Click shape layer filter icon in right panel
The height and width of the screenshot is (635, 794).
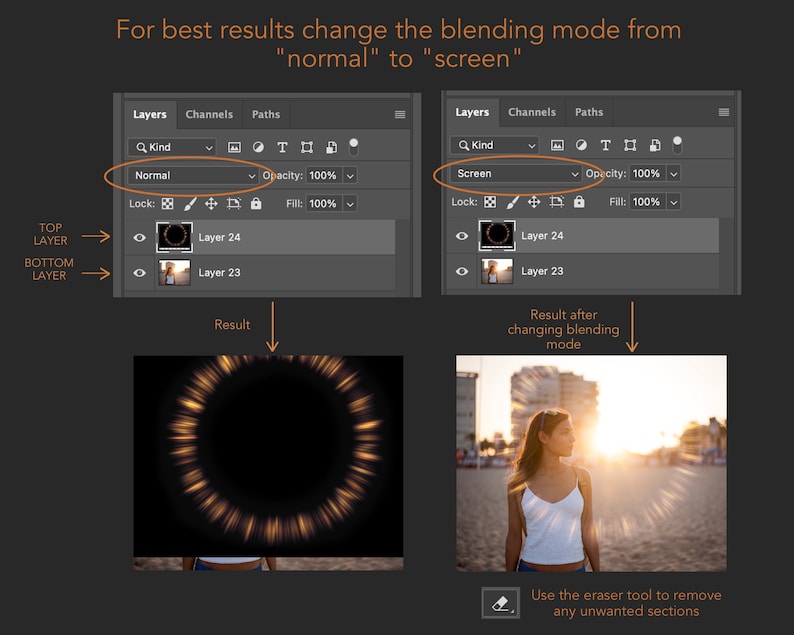tap(630, 145)
